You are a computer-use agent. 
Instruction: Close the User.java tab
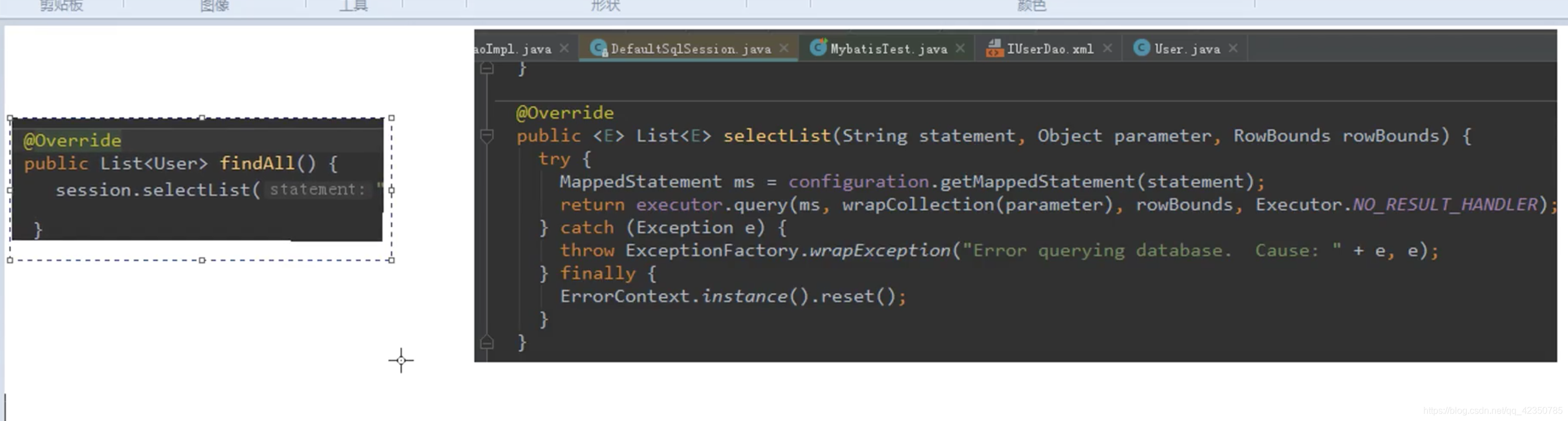(1232, 48)
